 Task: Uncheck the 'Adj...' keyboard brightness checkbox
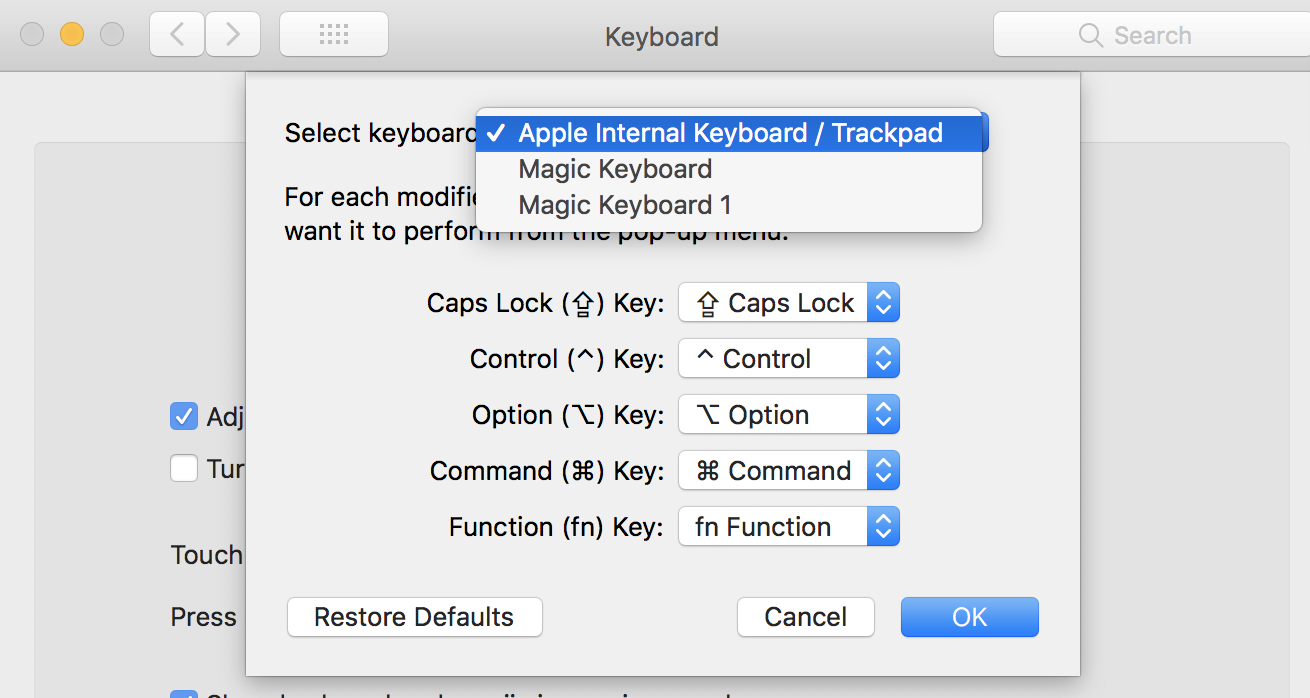click(183, 416)
